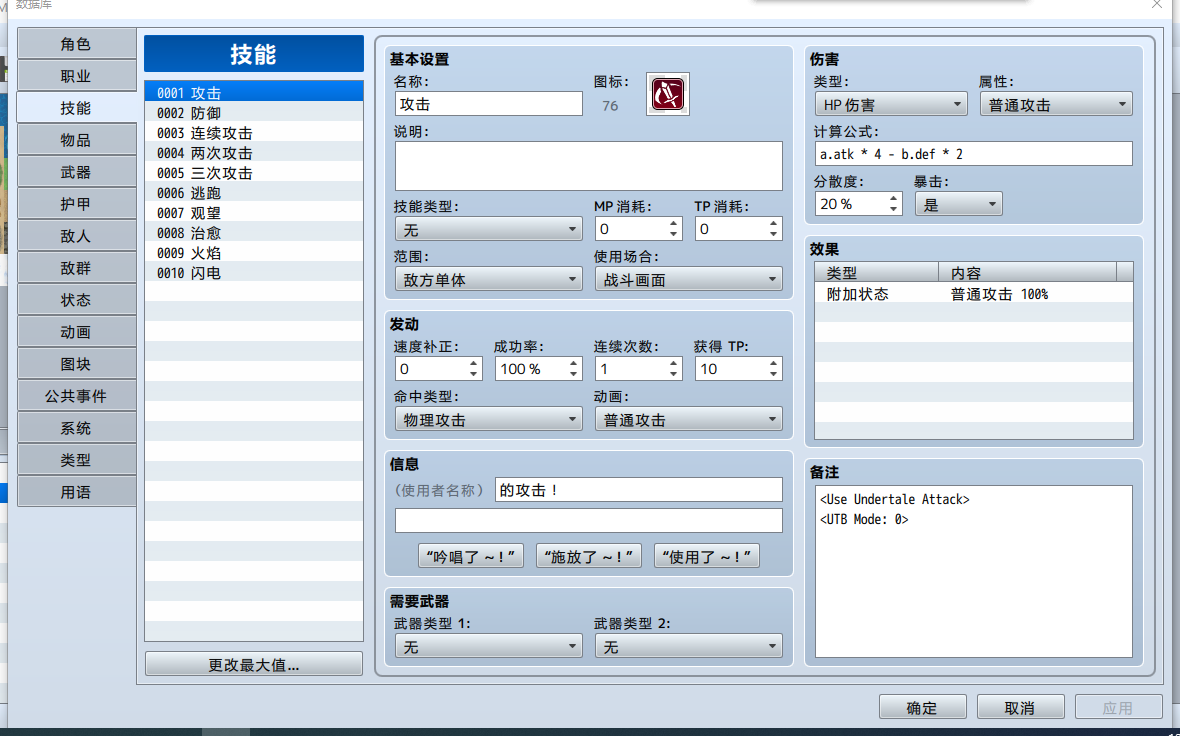Click the “使用了～！” button
This screenshot has height=736, width=1180.
[707, 556]
